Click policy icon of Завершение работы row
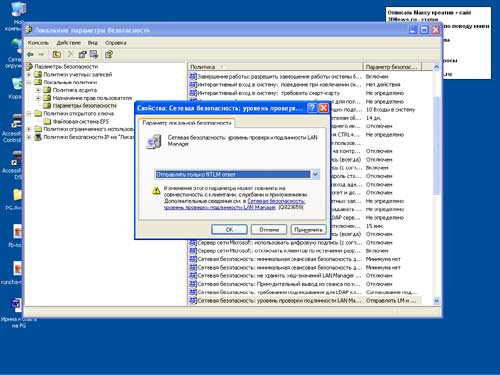Image resolution: width=500 pixels, height=375 pixels. click(193, 76)
